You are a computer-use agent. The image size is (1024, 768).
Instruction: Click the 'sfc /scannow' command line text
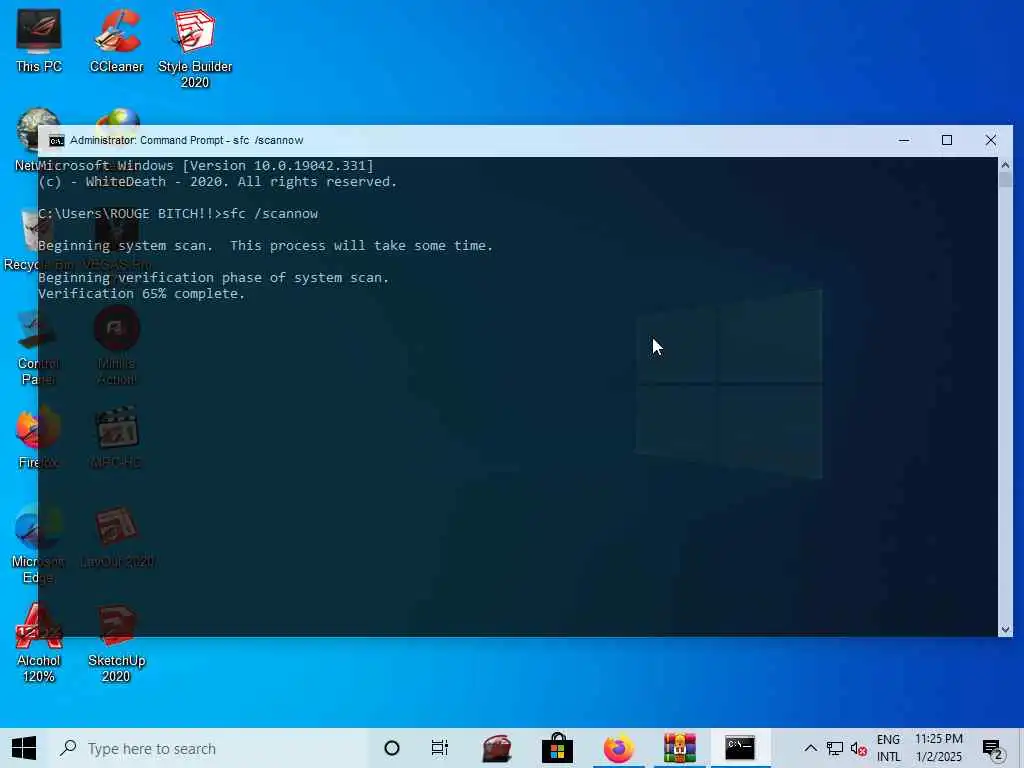pos(270,214)
